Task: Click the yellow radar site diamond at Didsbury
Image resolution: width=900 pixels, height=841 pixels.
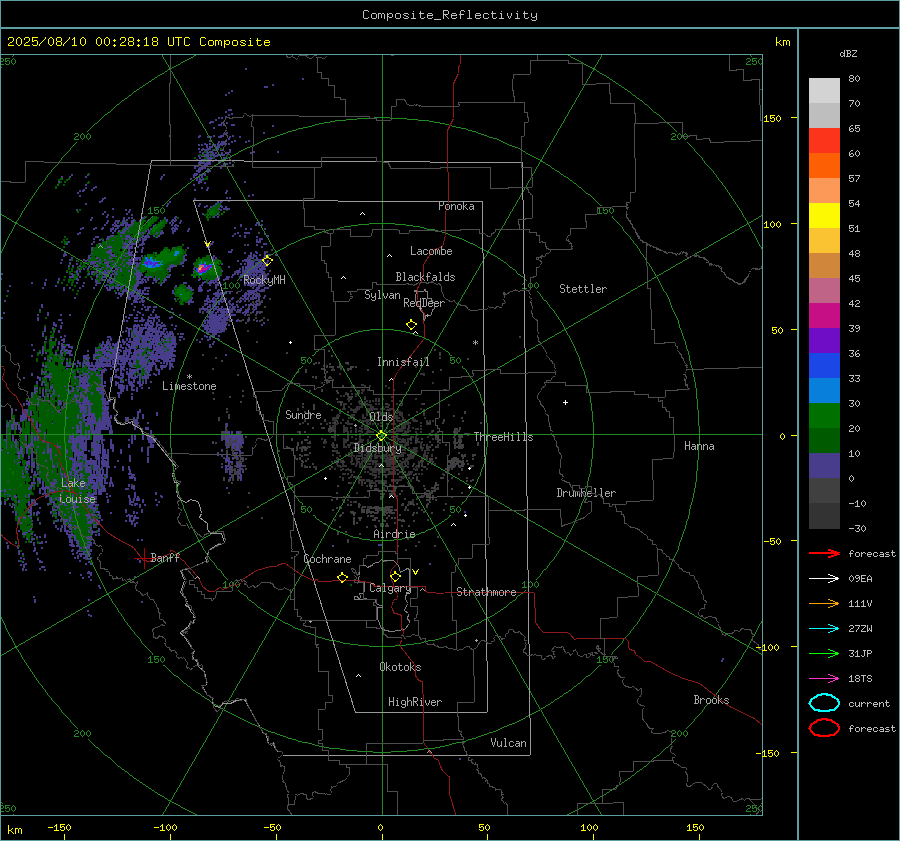Action: coord(382,436)
